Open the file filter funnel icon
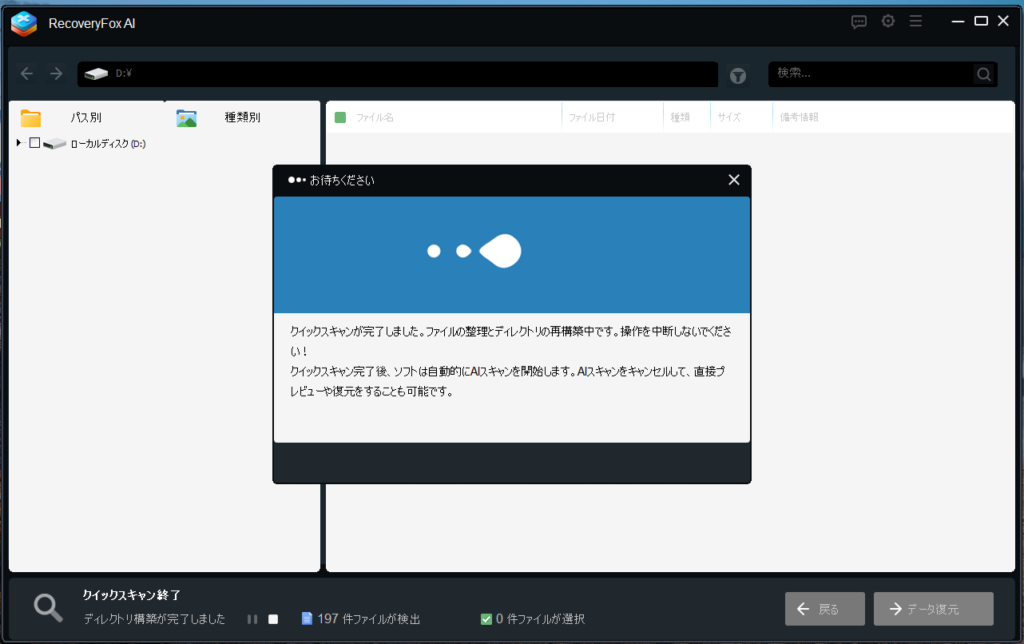 click(x=738, y=75)
